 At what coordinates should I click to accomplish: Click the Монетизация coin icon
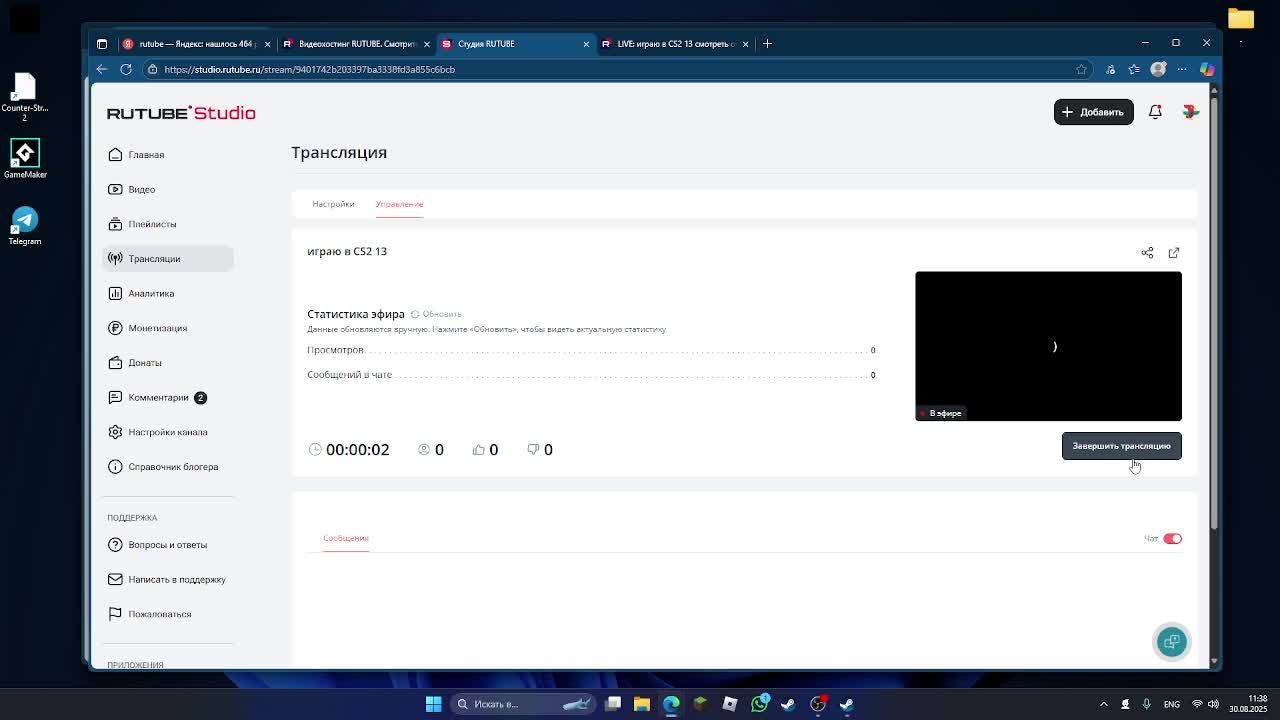pos(115,328)
